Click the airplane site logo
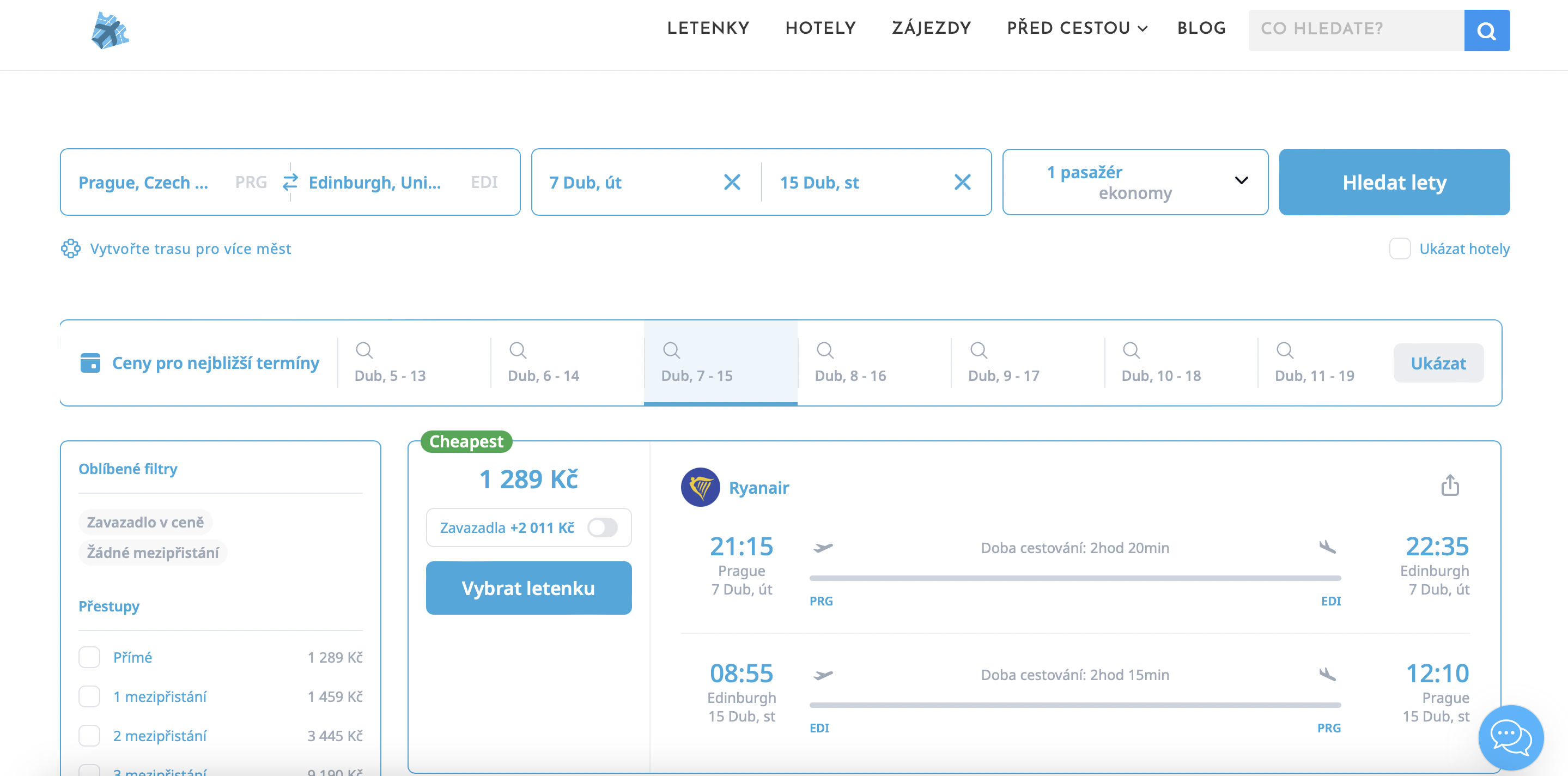Viewport: 1568px width, 776px height. coord(110,31)
